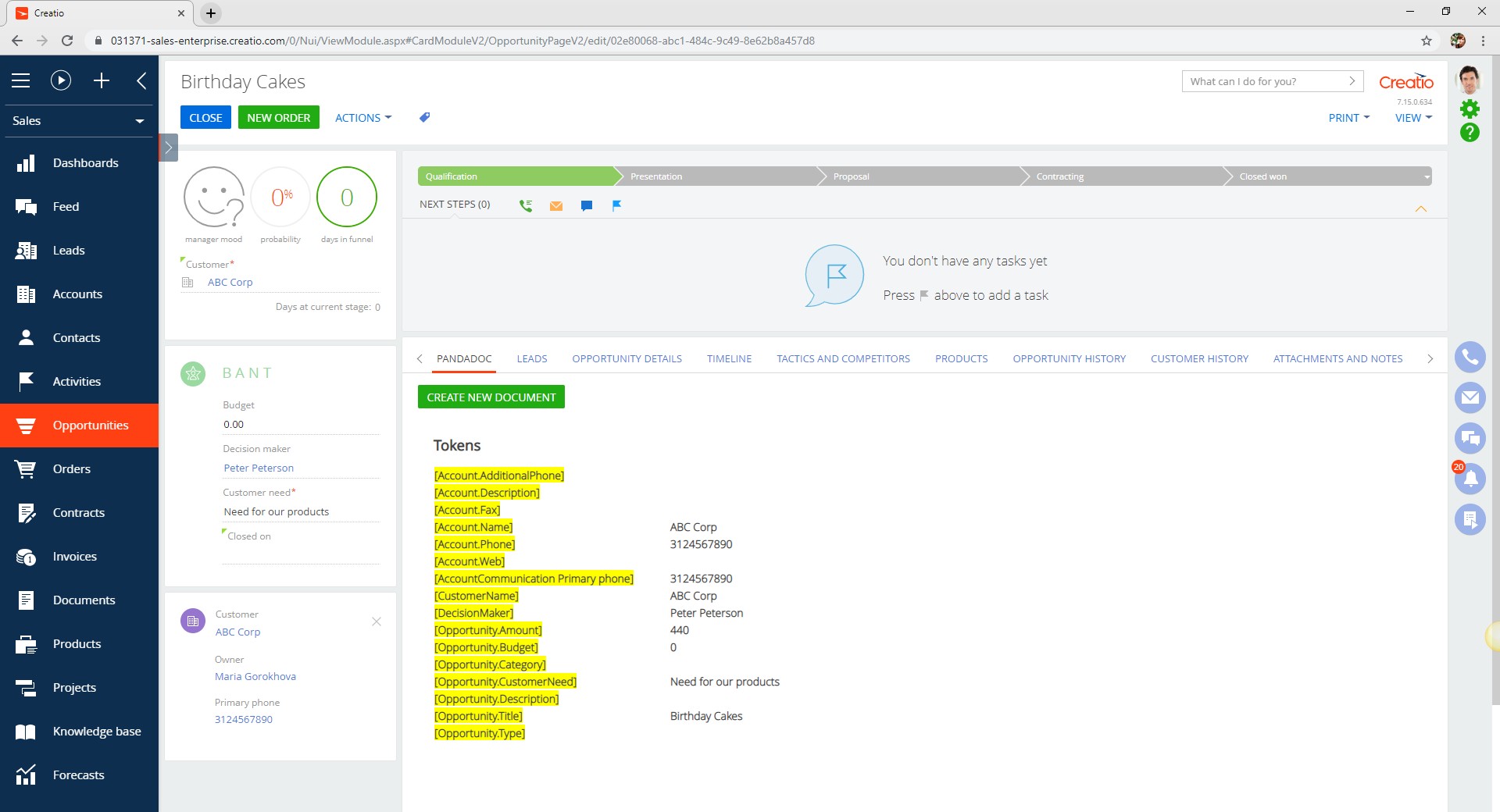The width and height of the screenshot is (1500, 812).
Task: Open the green help question mark
Action: [1470, 133]
